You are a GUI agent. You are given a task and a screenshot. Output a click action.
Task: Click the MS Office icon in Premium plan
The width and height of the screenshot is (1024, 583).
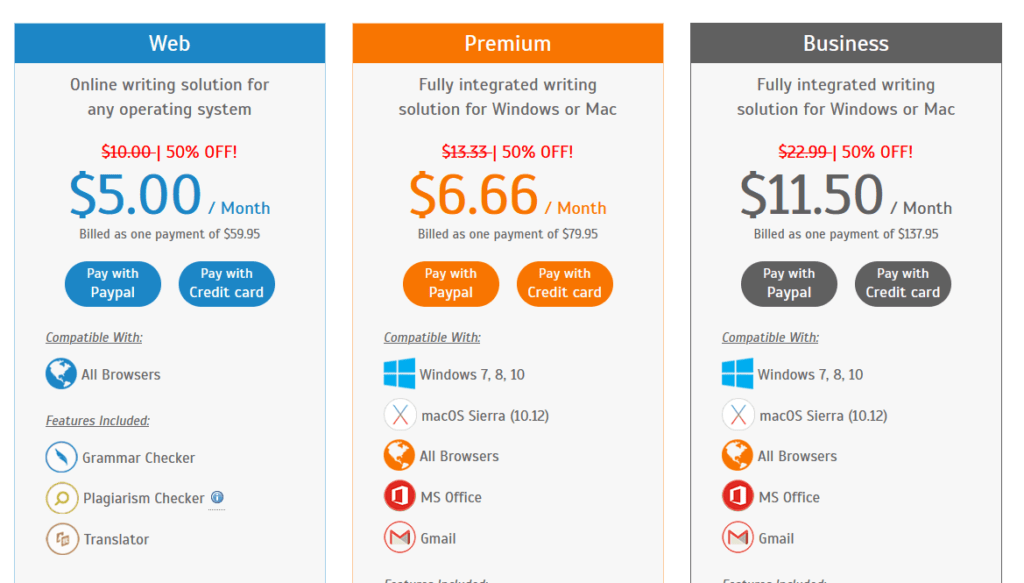point(399,496)
